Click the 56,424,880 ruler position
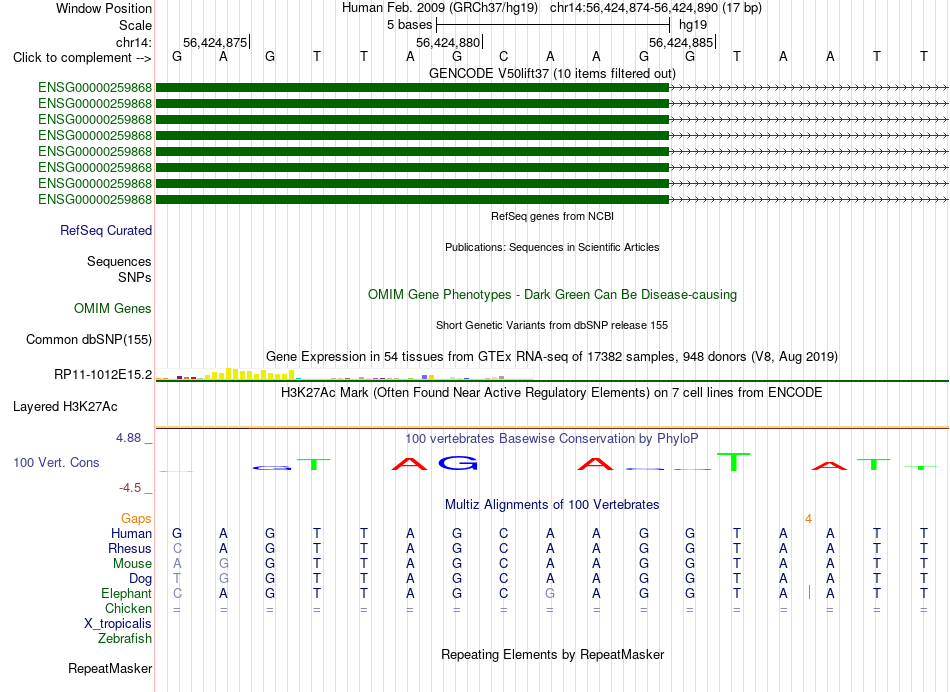The height and width of the screenshot is (692, 950). tap(448, 42)
